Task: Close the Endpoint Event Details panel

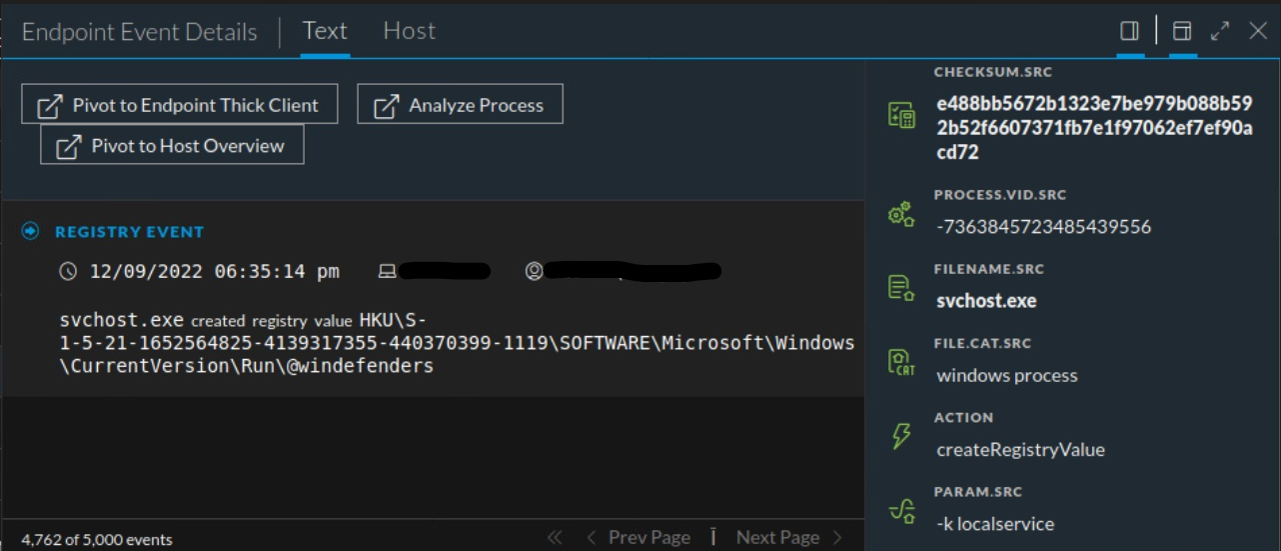Action: pyautogui.click(x=1258, y=32)
